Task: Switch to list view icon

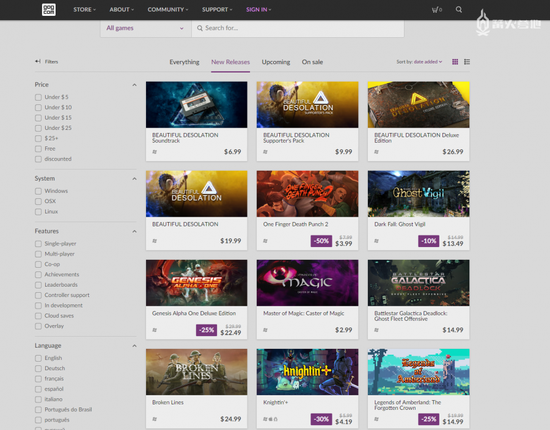Action: click(x=467, y=62)
